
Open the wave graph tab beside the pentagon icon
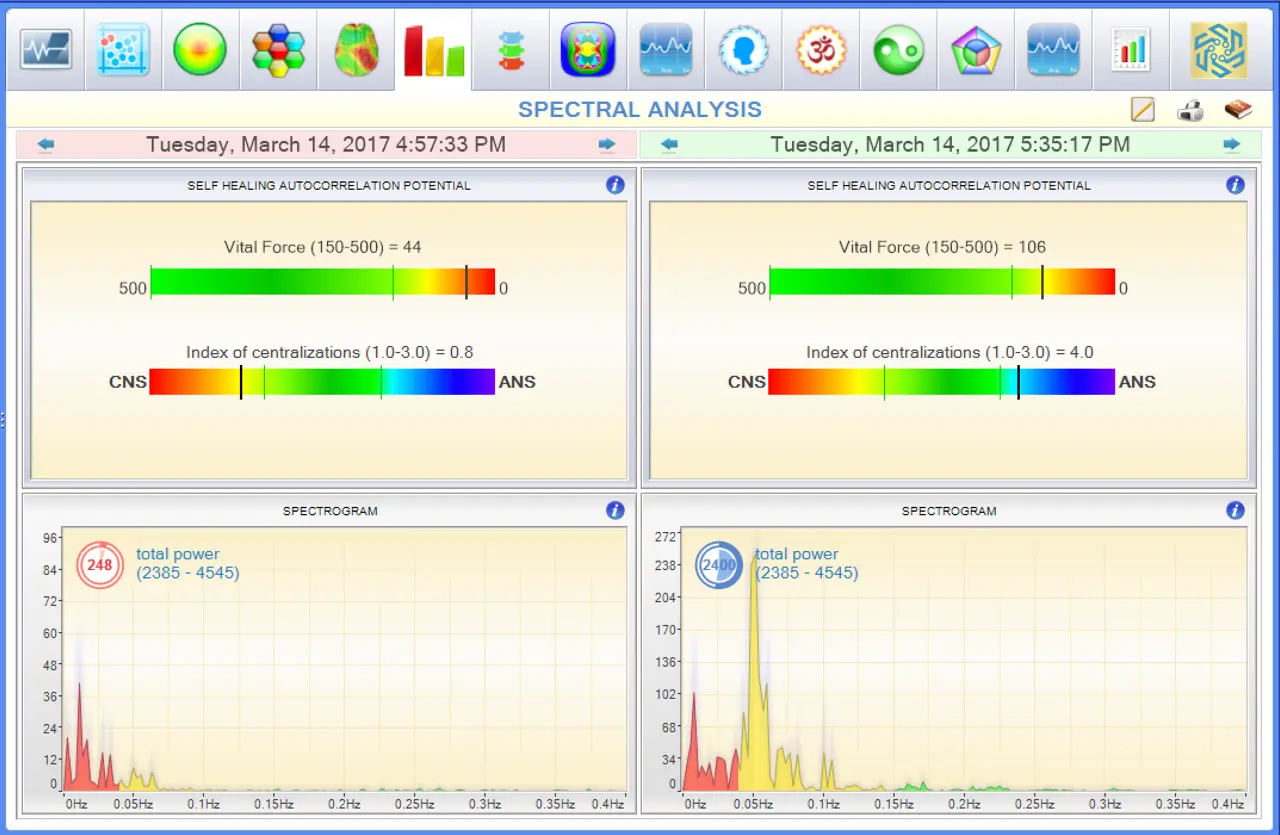coord(1053,50)
